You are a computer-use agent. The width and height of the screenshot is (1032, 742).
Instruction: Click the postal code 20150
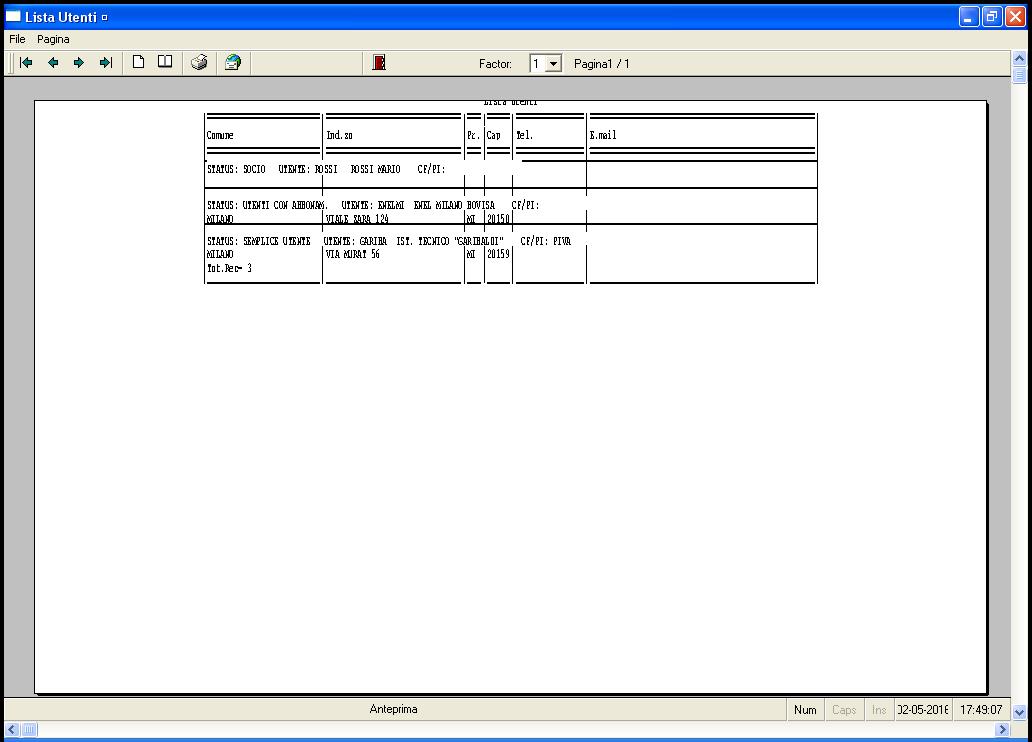tap(498, 219)
